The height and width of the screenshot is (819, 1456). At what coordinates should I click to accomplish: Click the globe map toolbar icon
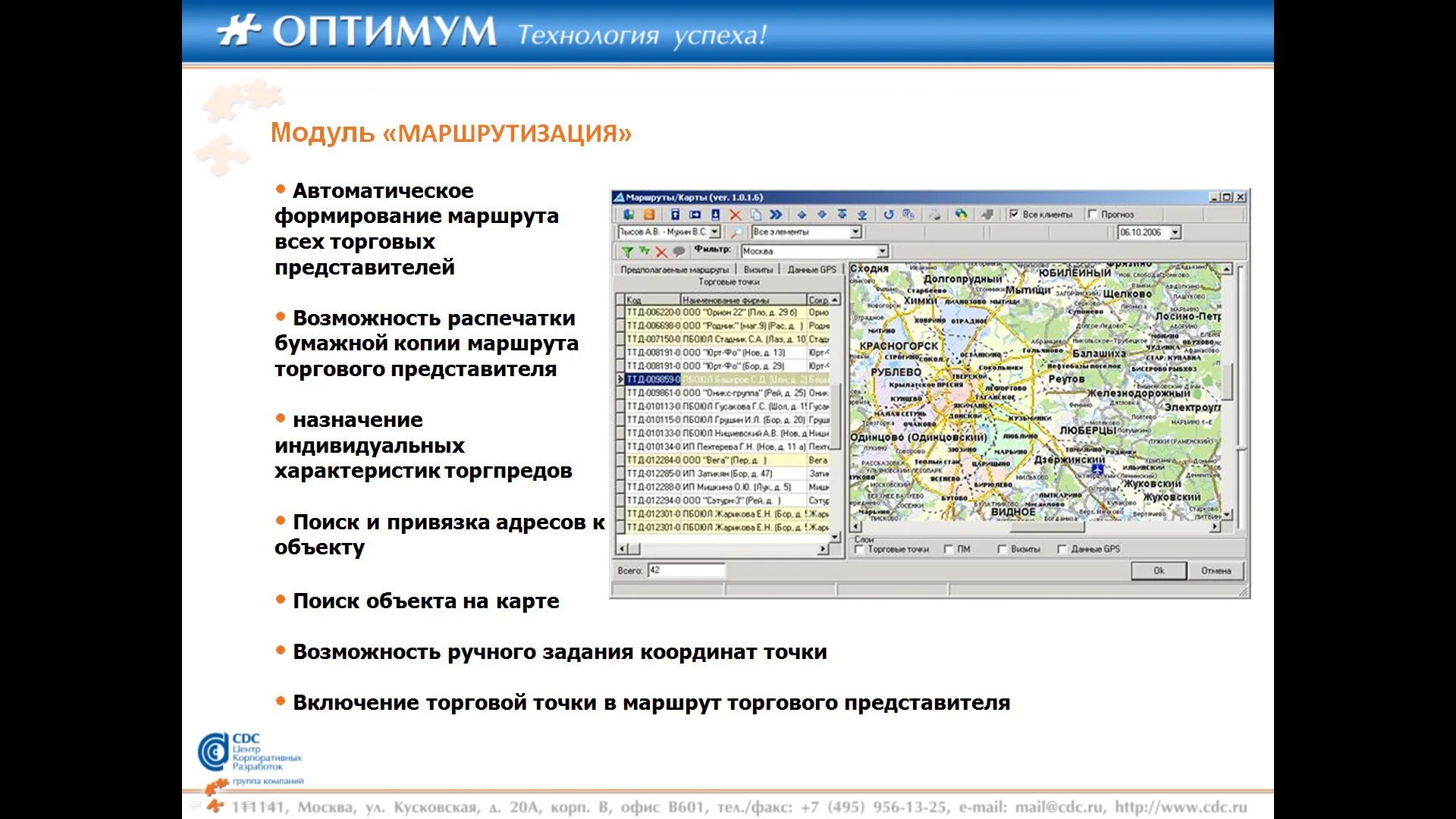pos(961,215)
